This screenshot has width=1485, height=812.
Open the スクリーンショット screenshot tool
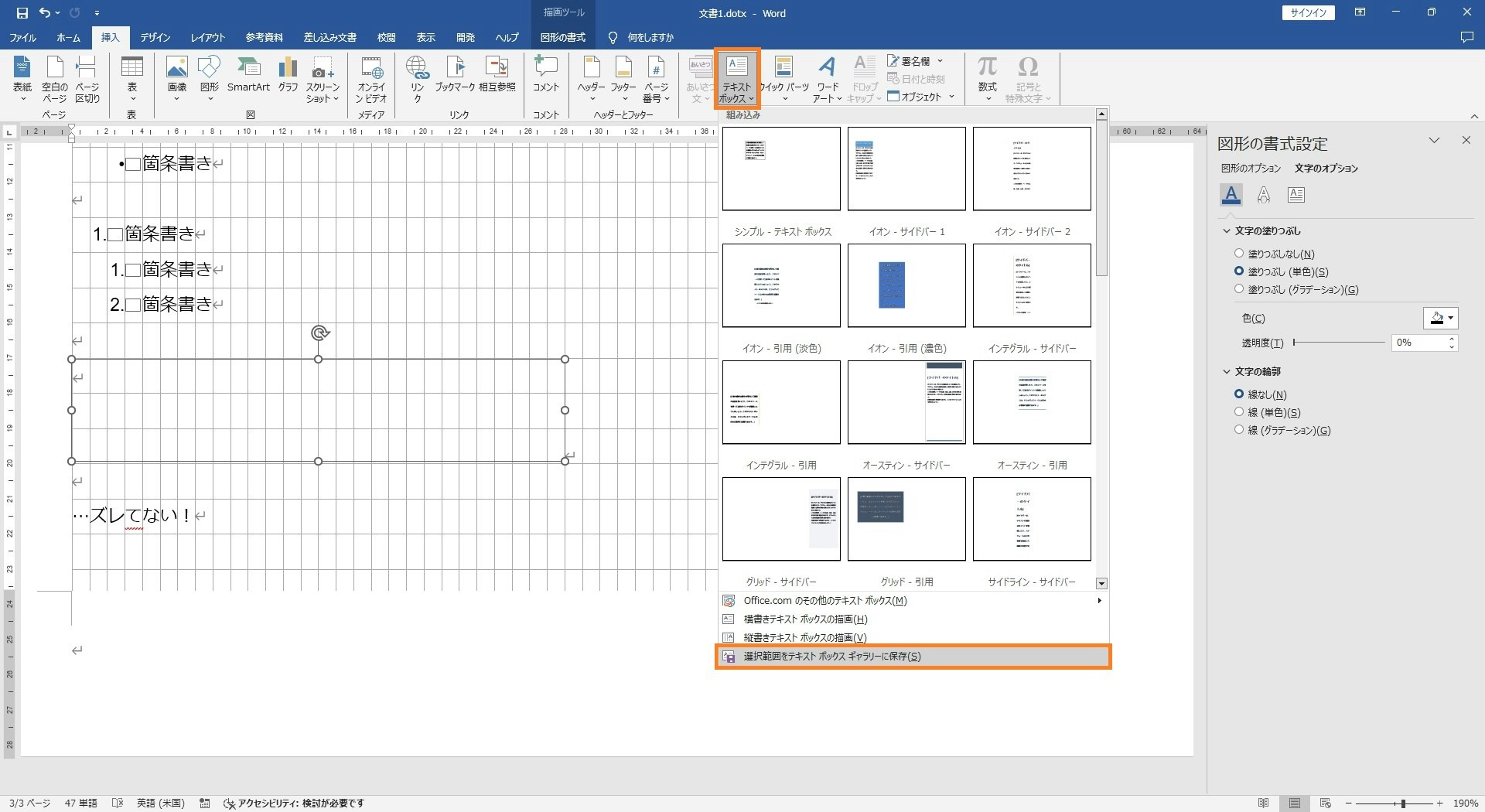pos(323,79)
